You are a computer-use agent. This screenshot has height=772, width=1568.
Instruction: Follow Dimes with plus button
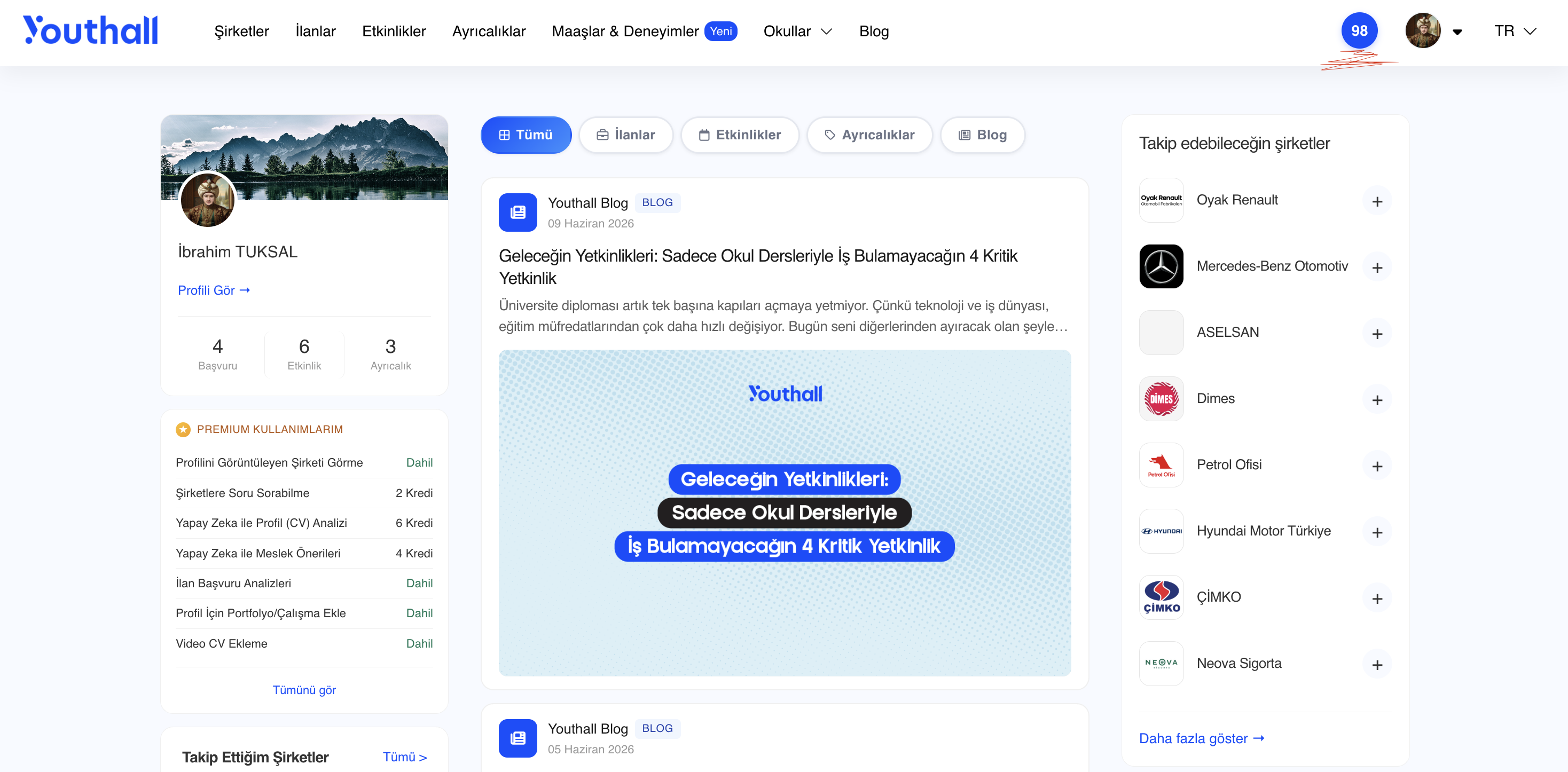click(1377, 400)
